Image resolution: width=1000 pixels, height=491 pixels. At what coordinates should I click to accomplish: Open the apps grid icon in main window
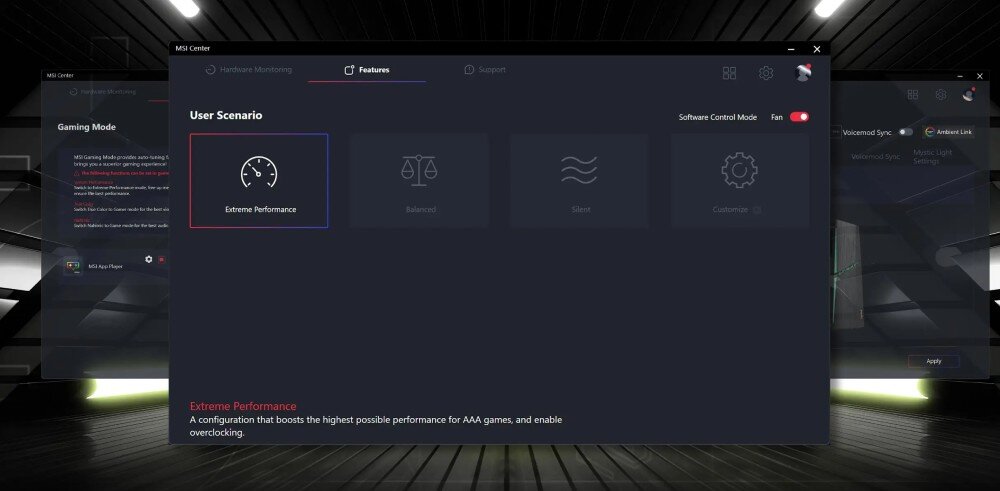(729, 73)
